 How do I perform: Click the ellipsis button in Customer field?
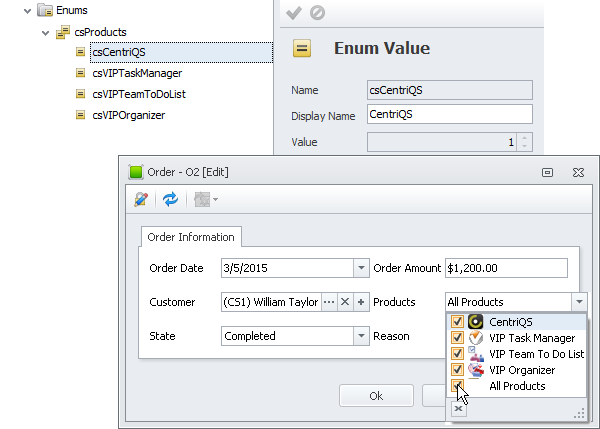(x=329, y=302)
